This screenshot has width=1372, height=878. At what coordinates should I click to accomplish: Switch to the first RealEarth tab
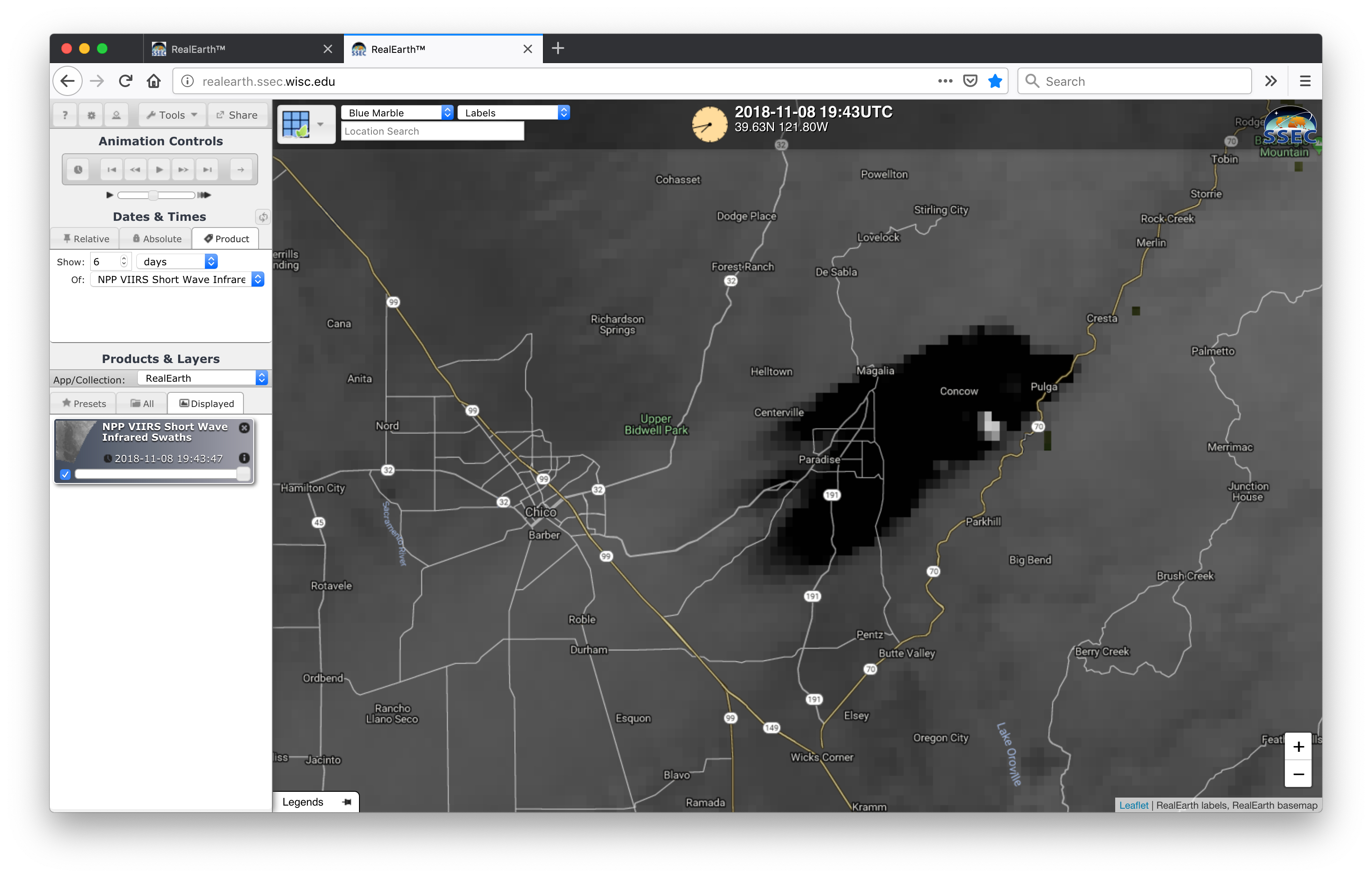click(243, 49)
